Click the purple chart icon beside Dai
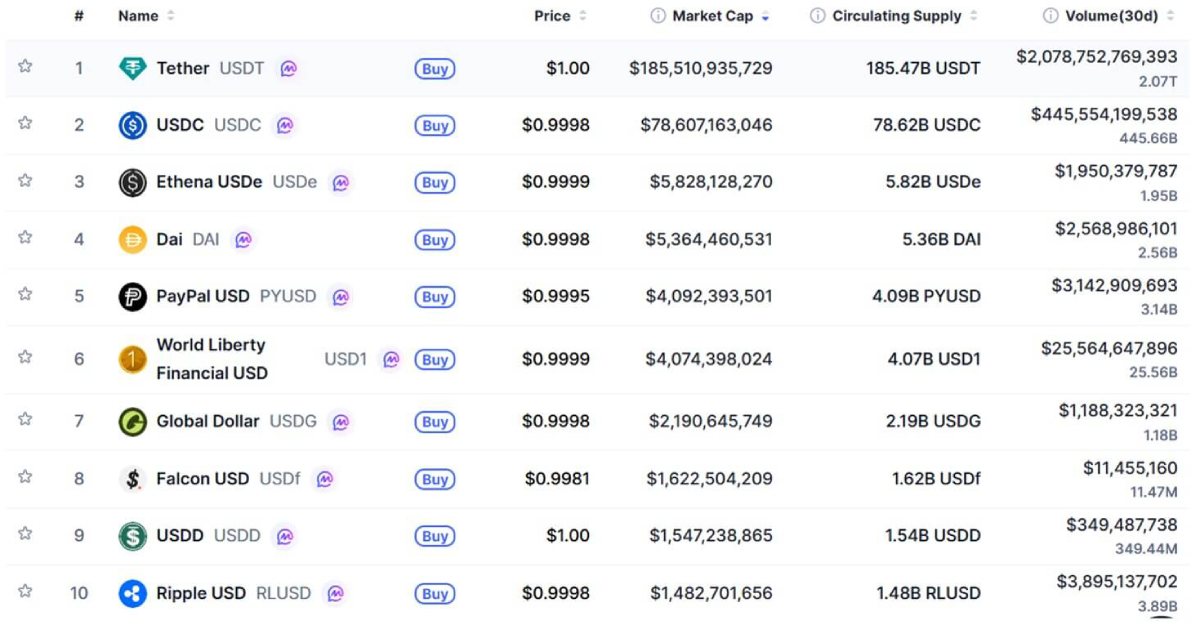 point(243,240)
